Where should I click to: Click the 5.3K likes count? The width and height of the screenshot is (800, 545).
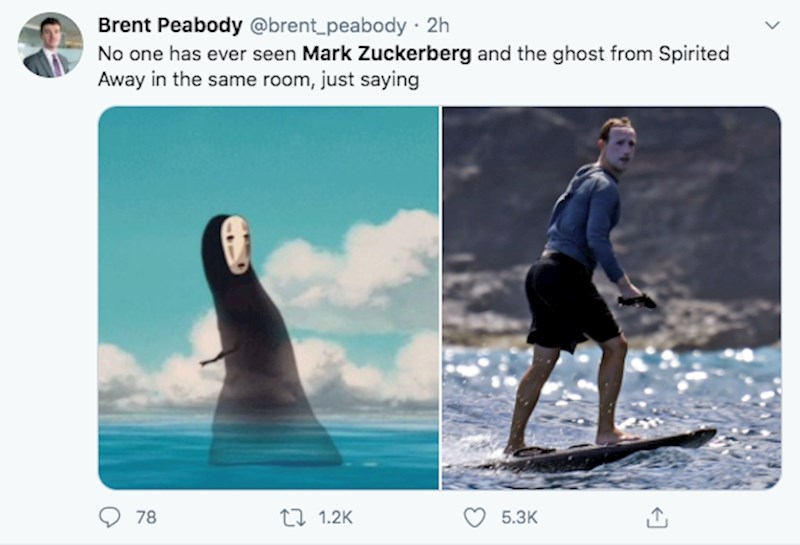click(x=518, y=517)
